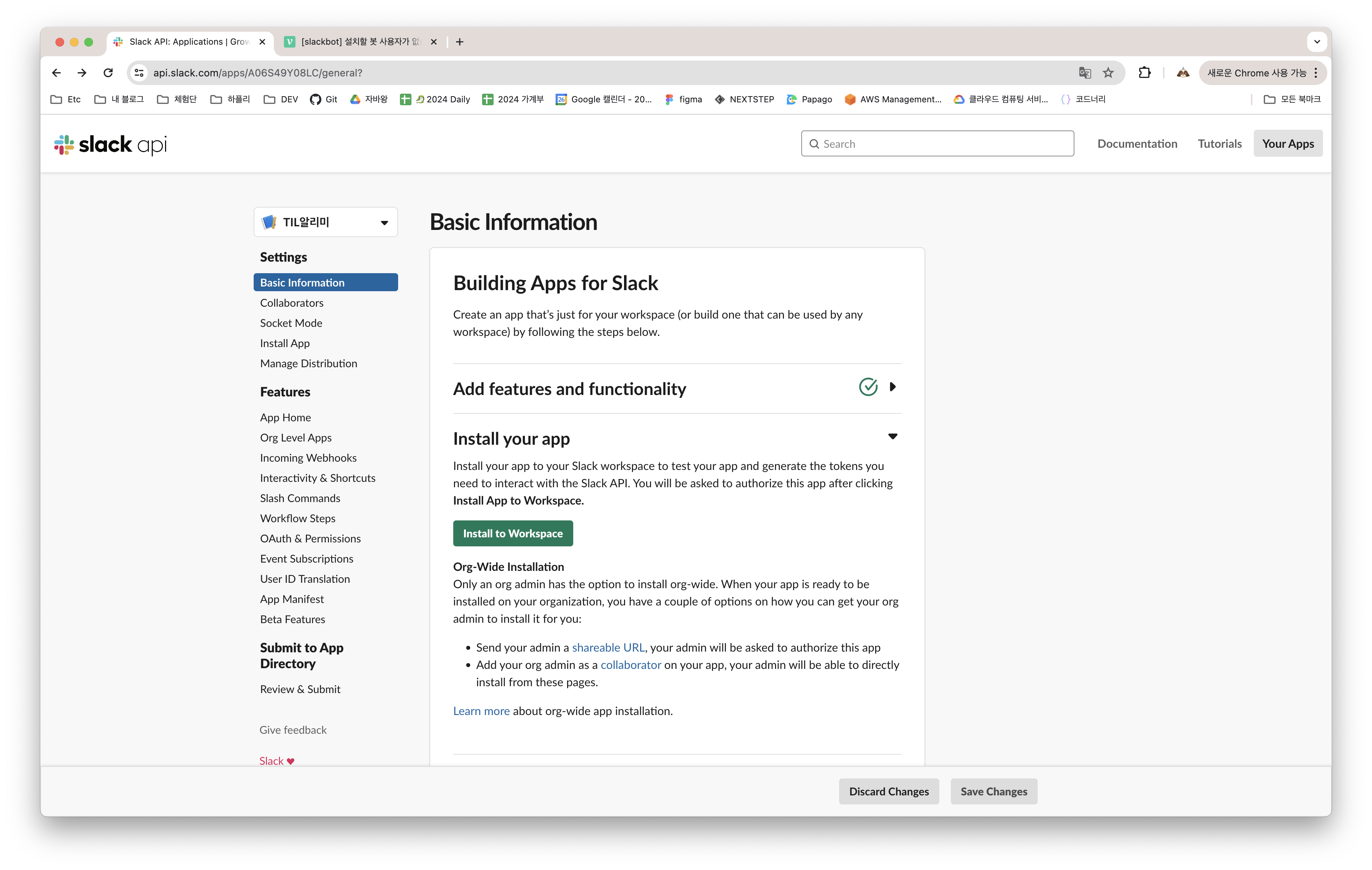Screen dimensions: 1372x870
Task: Open App Home feature page
Action: (285, 417)
